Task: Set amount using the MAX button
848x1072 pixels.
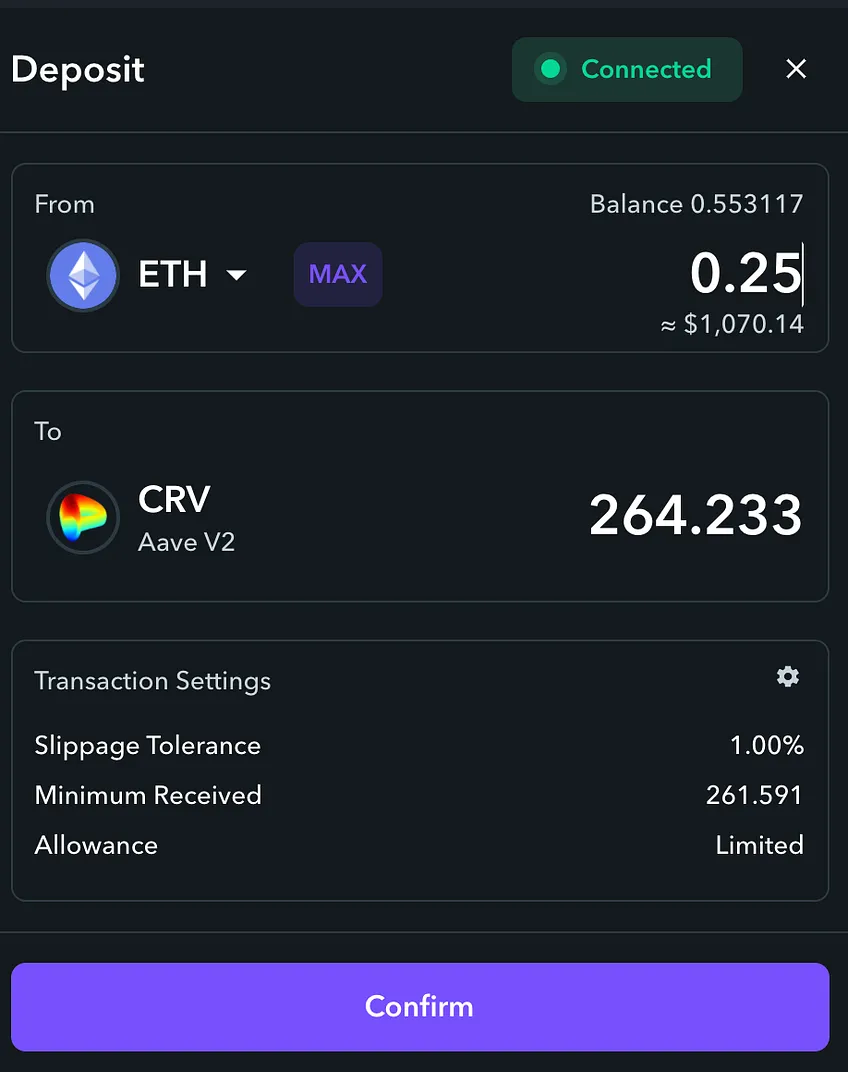Action: [338, 274]
